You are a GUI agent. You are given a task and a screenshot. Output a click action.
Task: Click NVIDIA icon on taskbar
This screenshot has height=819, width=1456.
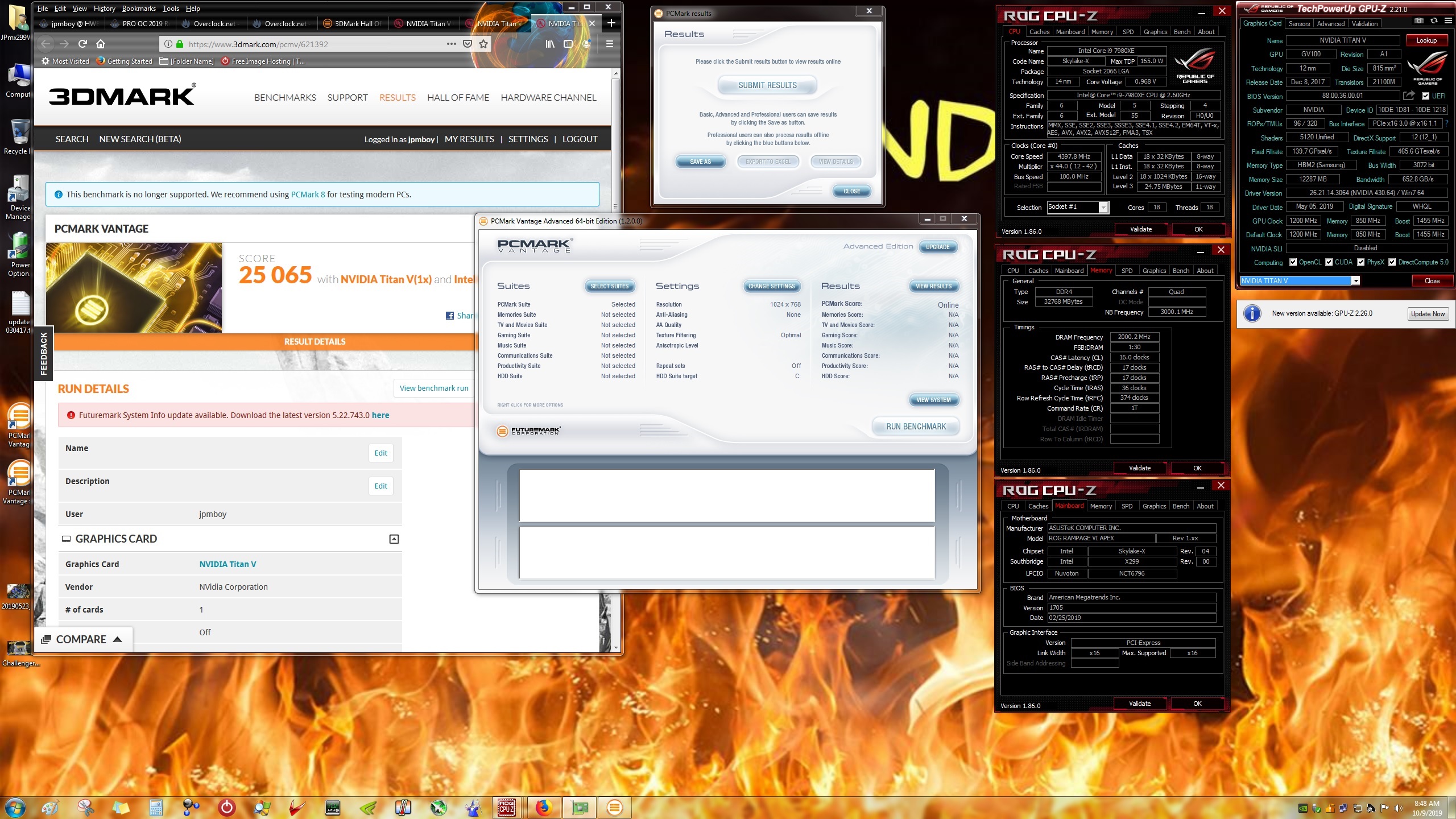(368, 808)
